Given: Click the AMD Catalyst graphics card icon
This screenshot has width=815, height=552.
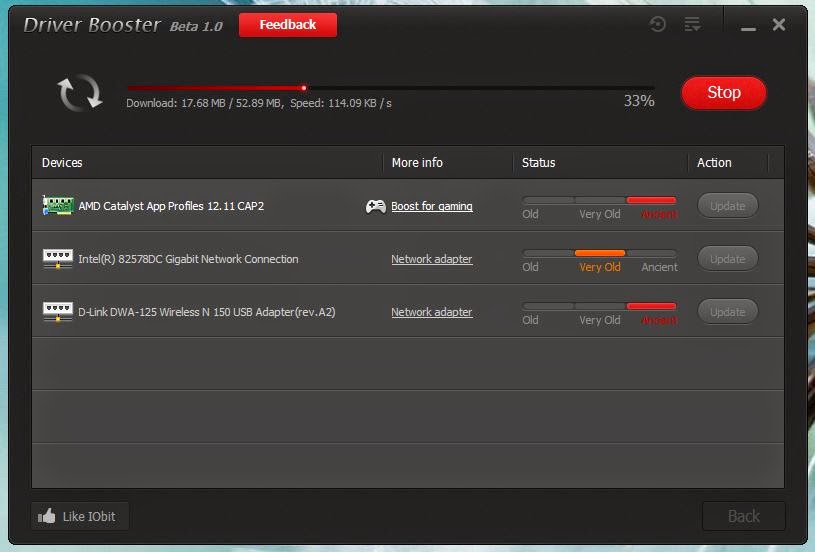Looking at the screenshot, I should click(x=58, y=205).
